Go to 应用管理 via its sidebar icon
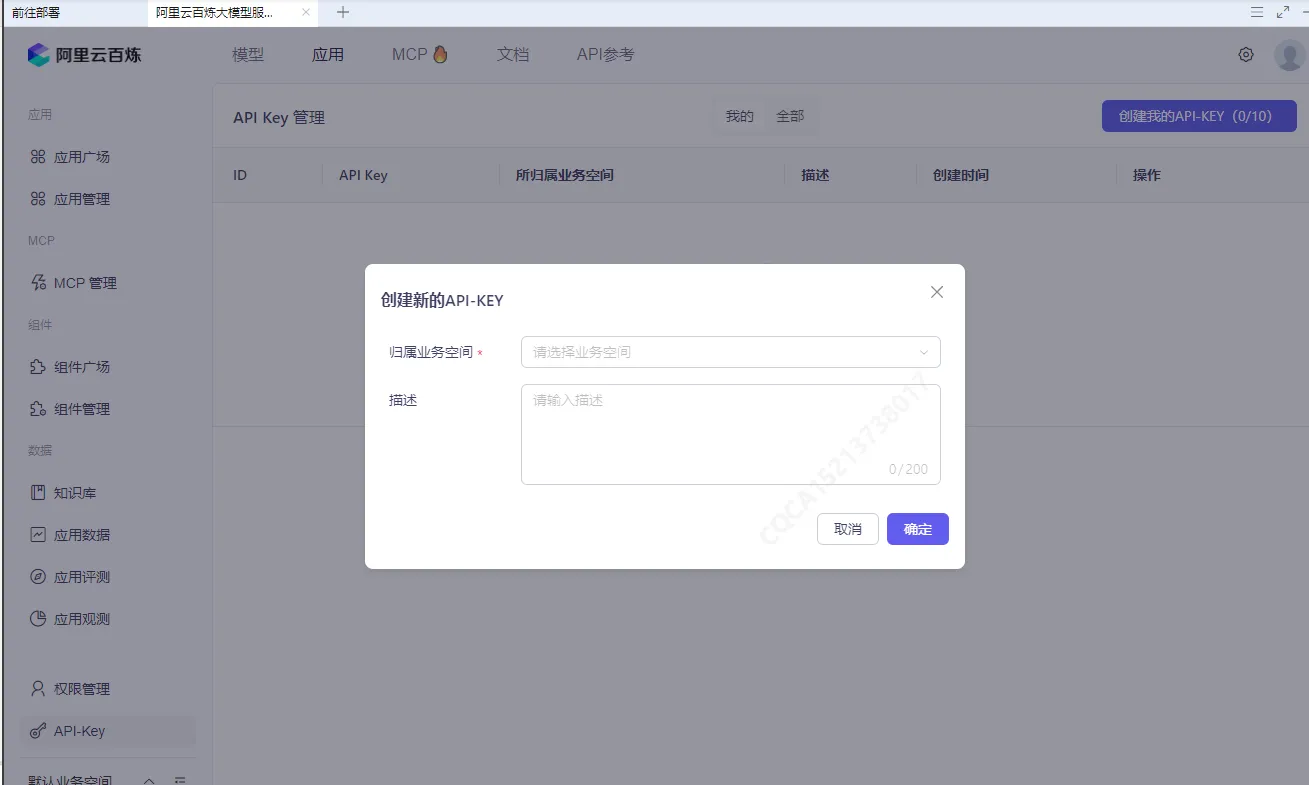1309x785 pixels. tap(38, 199)
